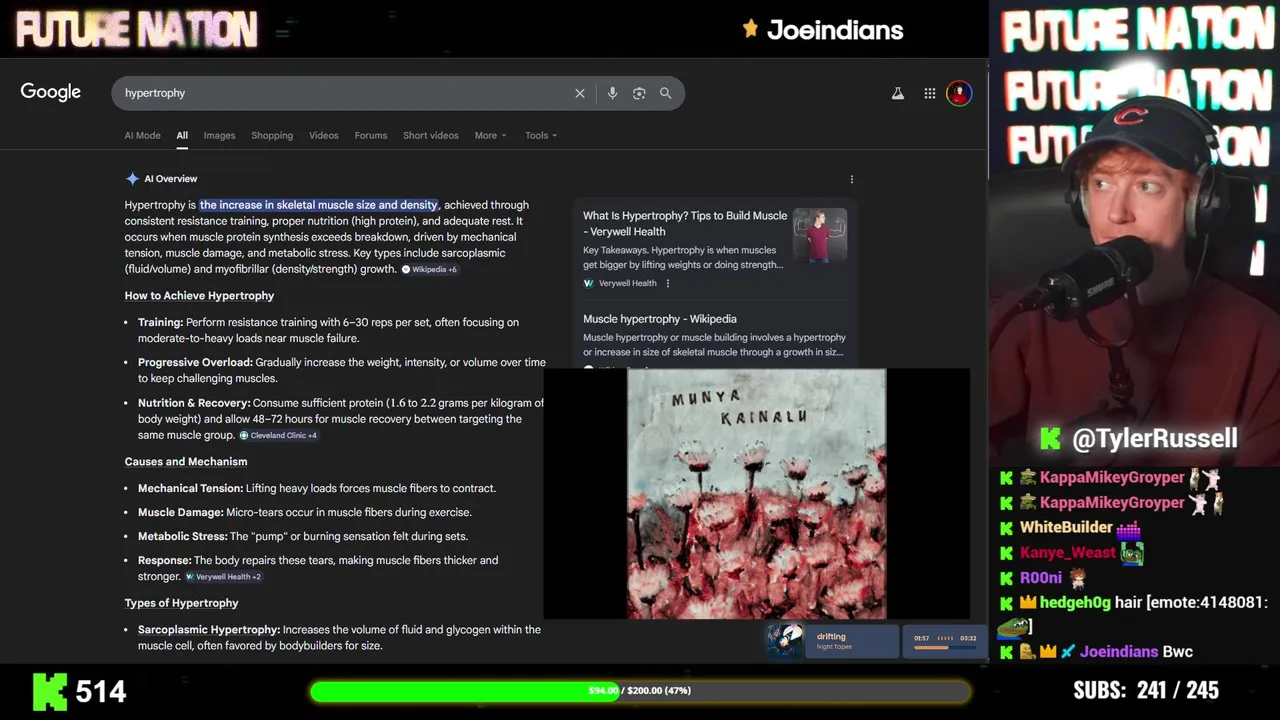This screenshot has width=1280, height=720.
Task: Open the Google apps grid
Action: [x=930, y=93]
